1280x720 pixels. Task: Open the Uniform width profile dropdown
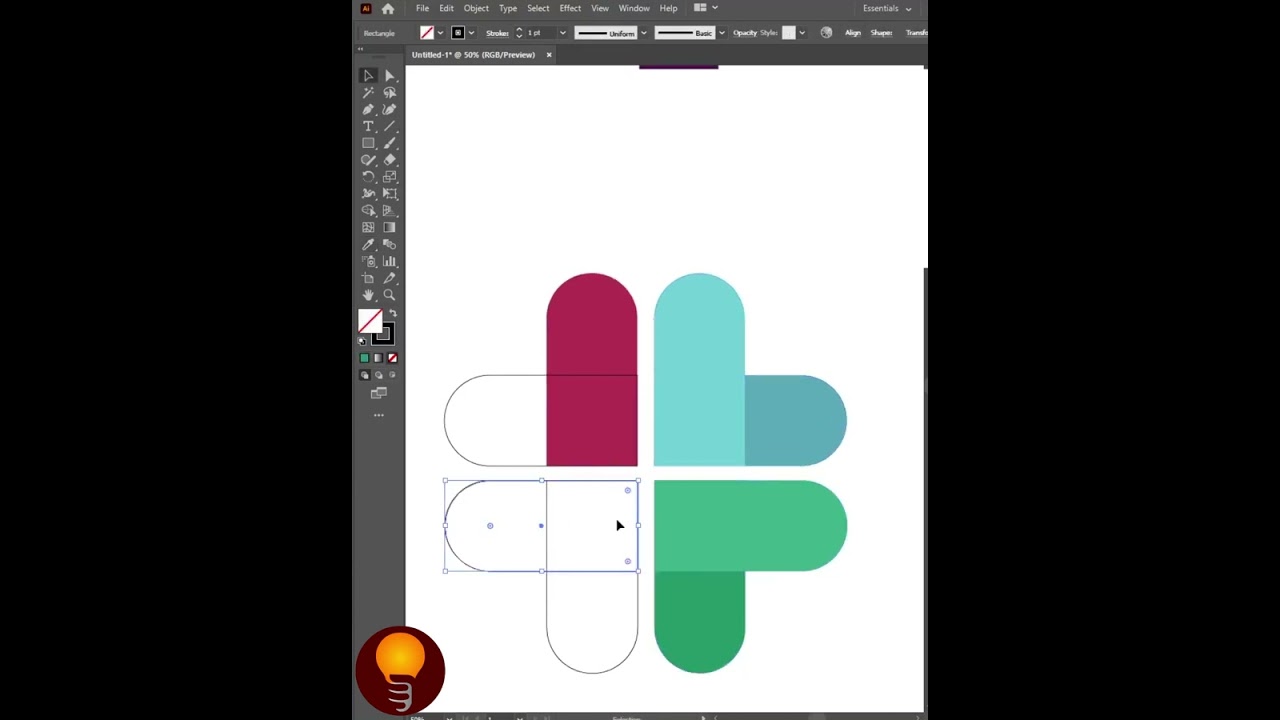(643, 33)
